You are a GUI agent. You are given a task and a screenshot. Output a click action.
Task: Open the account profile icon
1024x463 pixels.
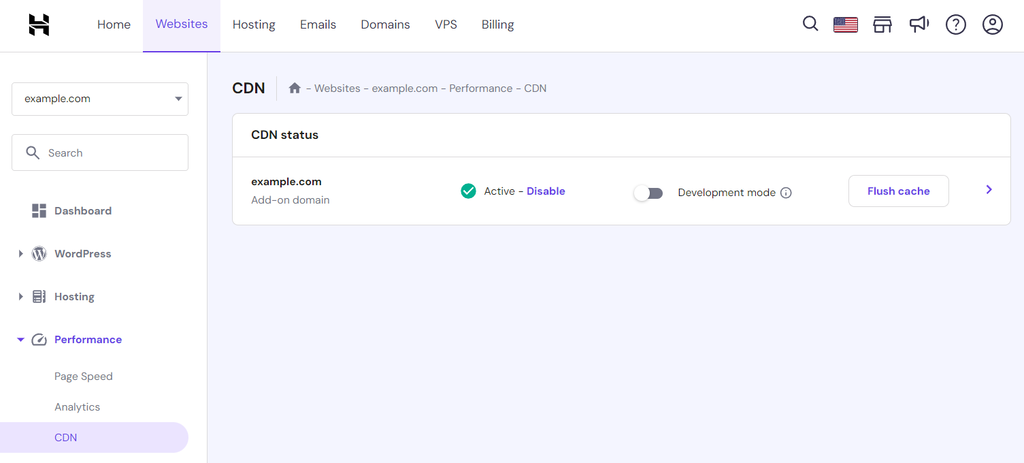pos(992,25)
